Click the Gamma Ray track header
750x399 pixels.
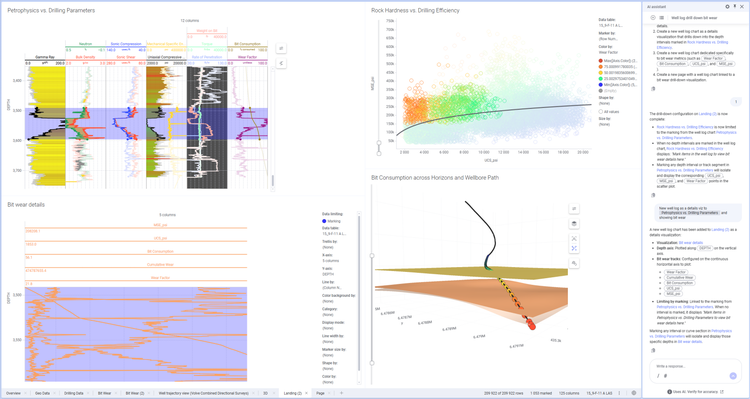(45, 57)
